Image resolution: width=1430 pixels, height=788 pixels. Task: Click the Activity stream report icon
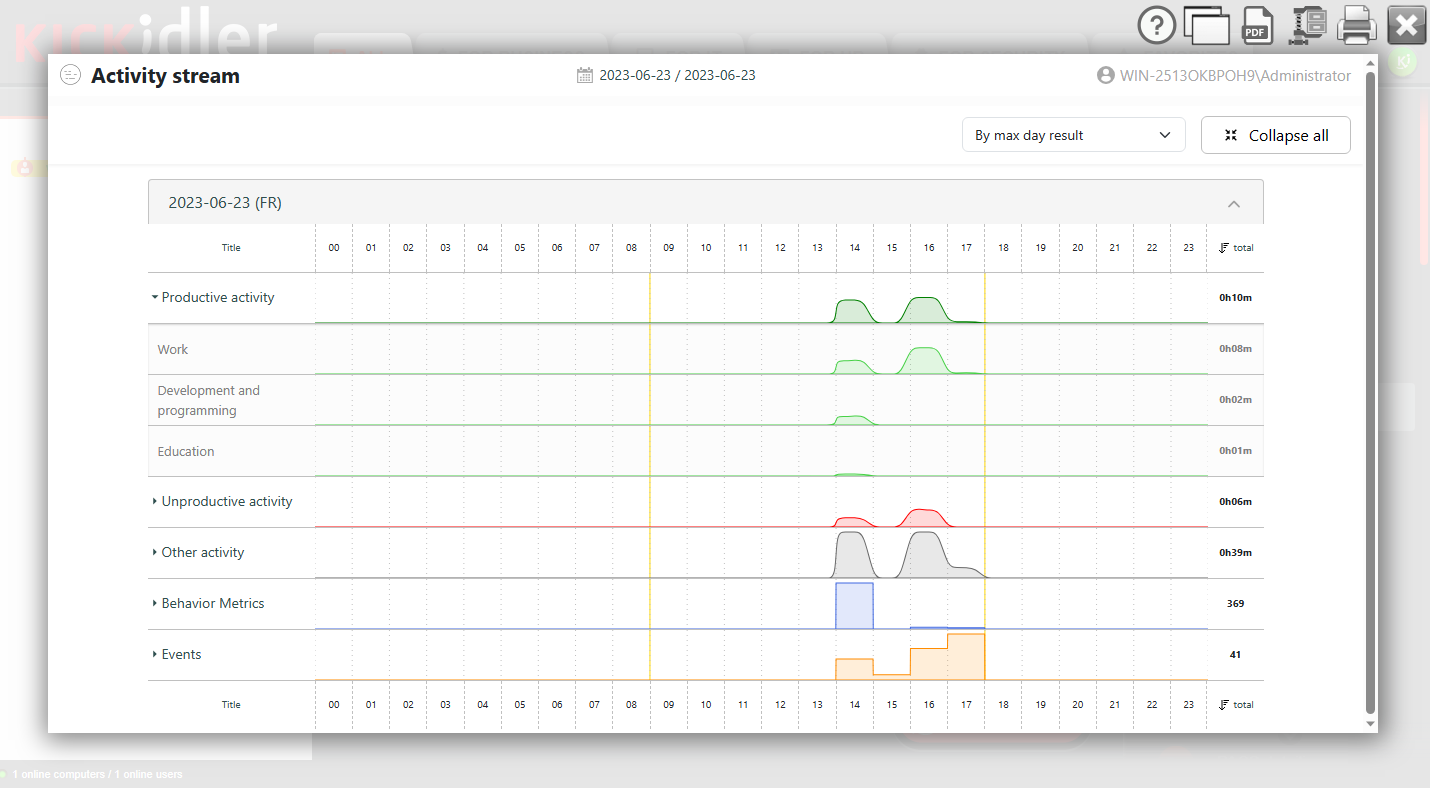point(70,75)
